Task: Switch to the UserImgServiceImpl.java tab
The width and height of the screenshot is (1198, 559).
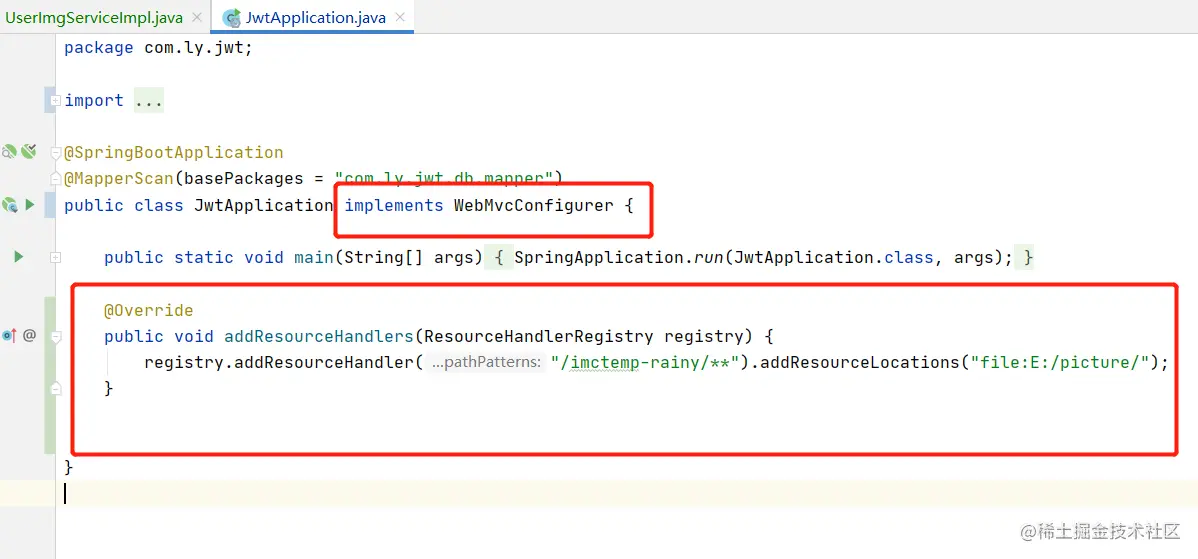Action: click(x=94, y=17)
